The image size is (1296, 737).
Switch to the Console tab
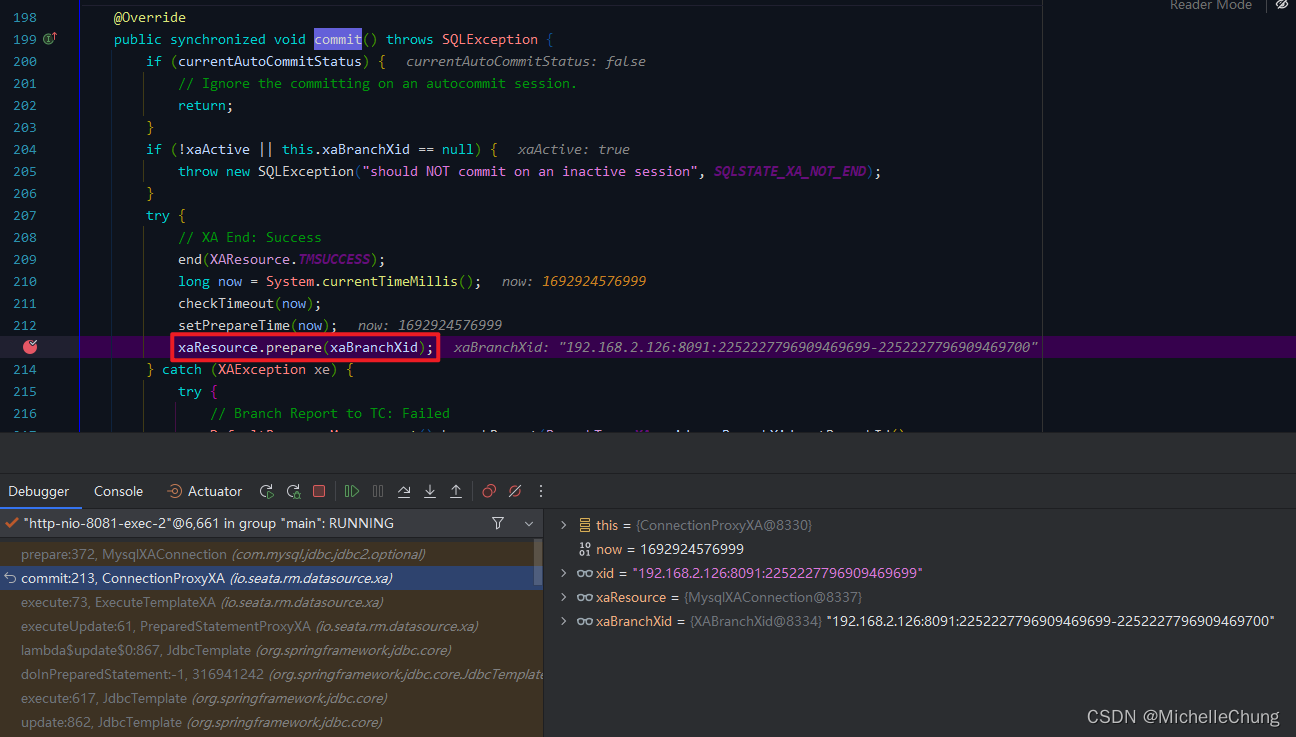pos(118,491)
